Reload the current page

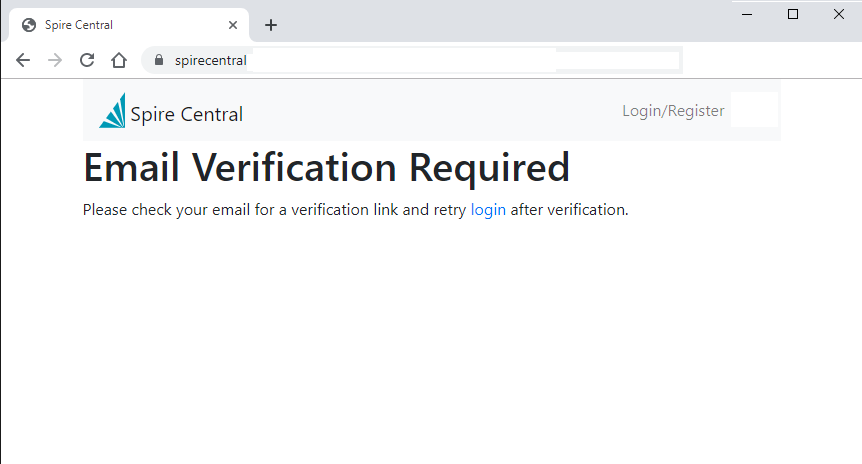(x=87, y=60)
